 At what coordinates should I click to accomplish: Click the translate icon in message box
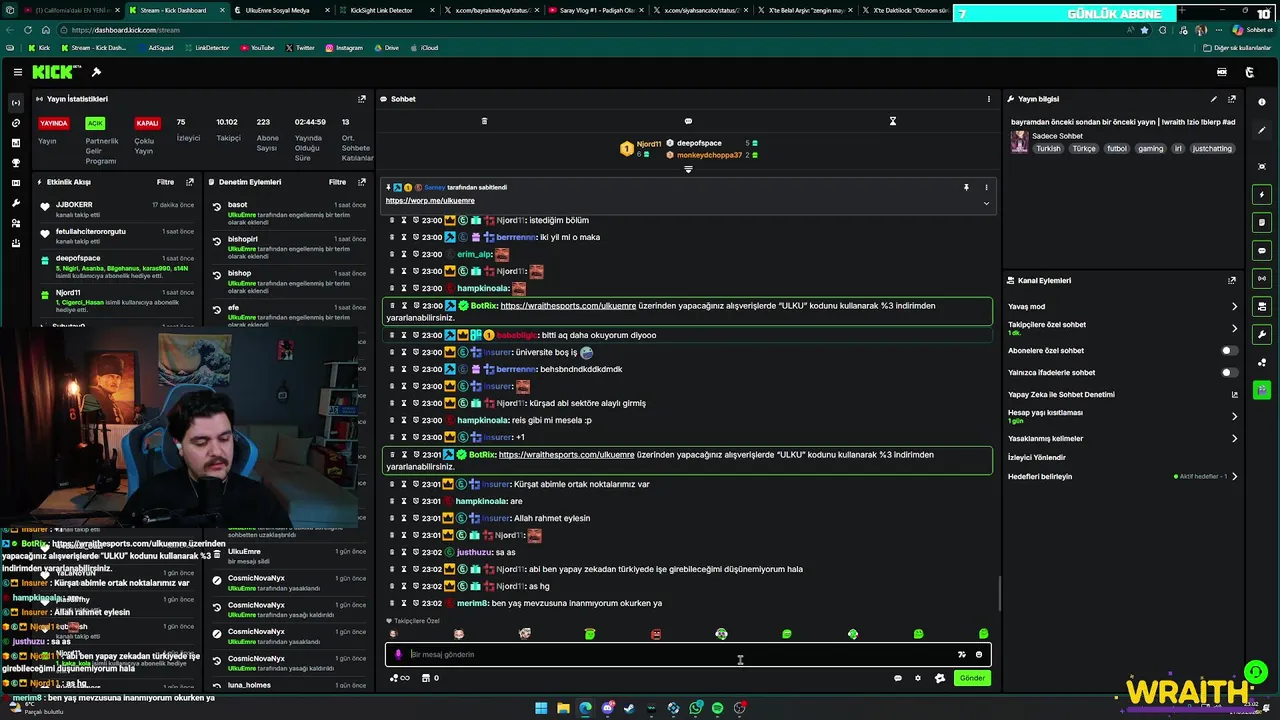[962, 655]
